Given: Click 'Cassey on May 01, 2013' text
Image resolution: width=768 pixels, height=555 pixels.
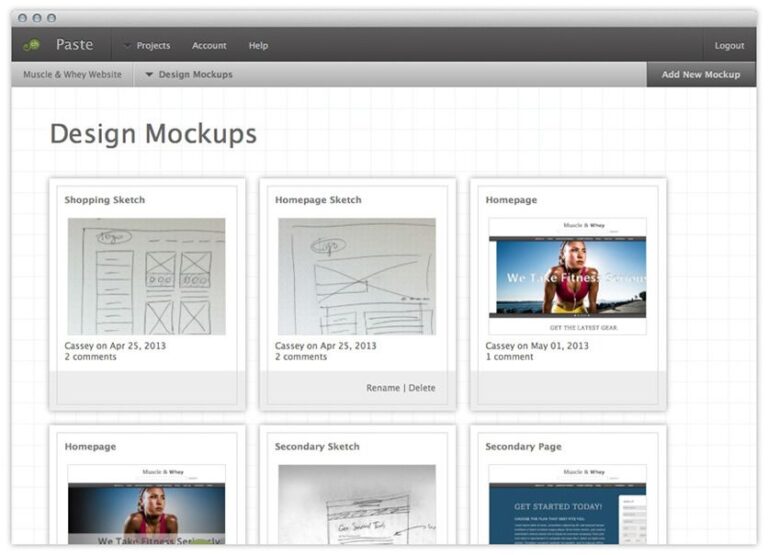Looking at the screenshot, I should 537,346.
